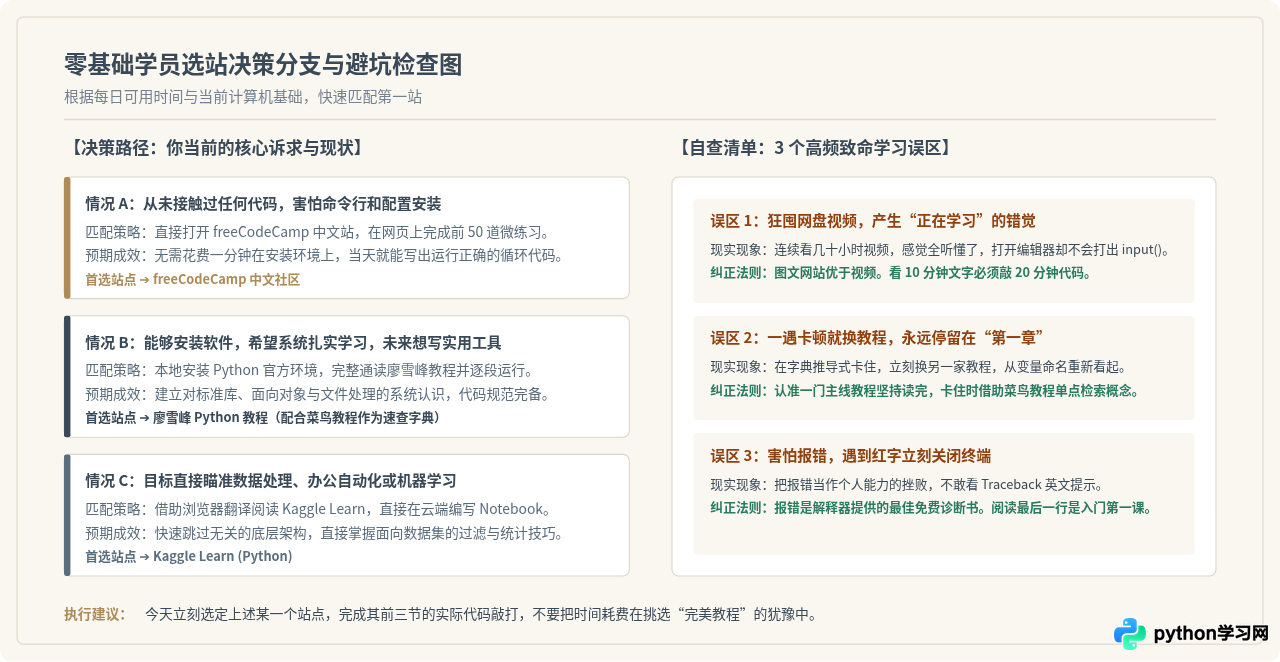
Task: Select card title '情况 B：能够安装软件'
Action: (x=293, y=342)
